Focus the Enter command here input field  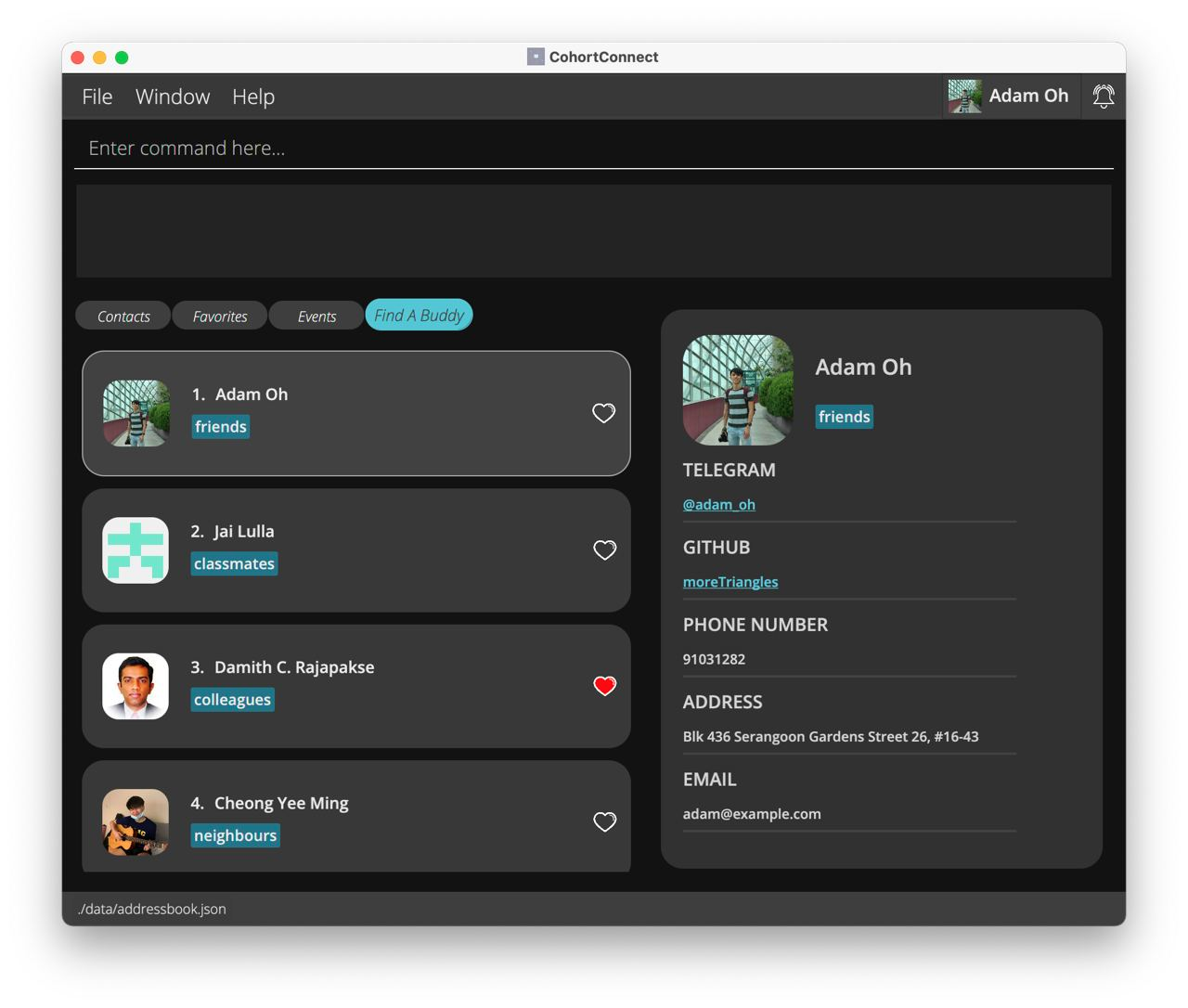point(594,149)
